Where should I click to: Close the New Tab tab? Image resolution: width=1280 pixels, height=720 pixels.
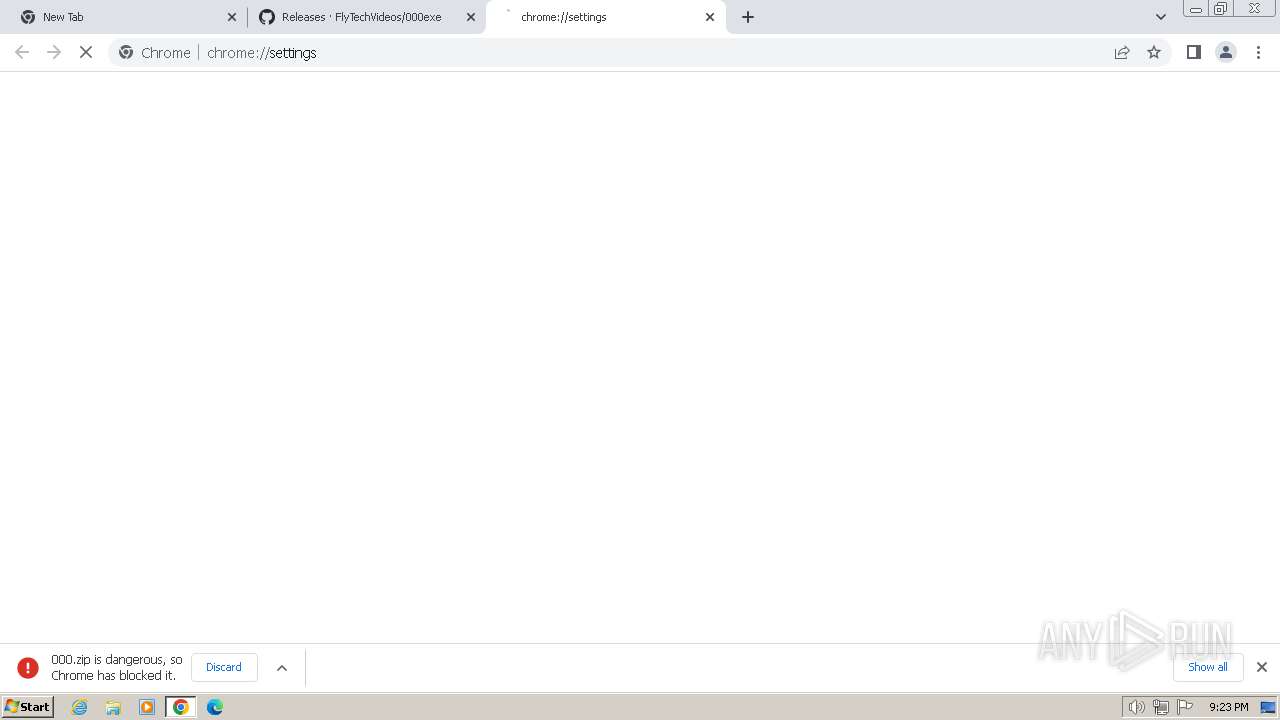pos(232,17)
